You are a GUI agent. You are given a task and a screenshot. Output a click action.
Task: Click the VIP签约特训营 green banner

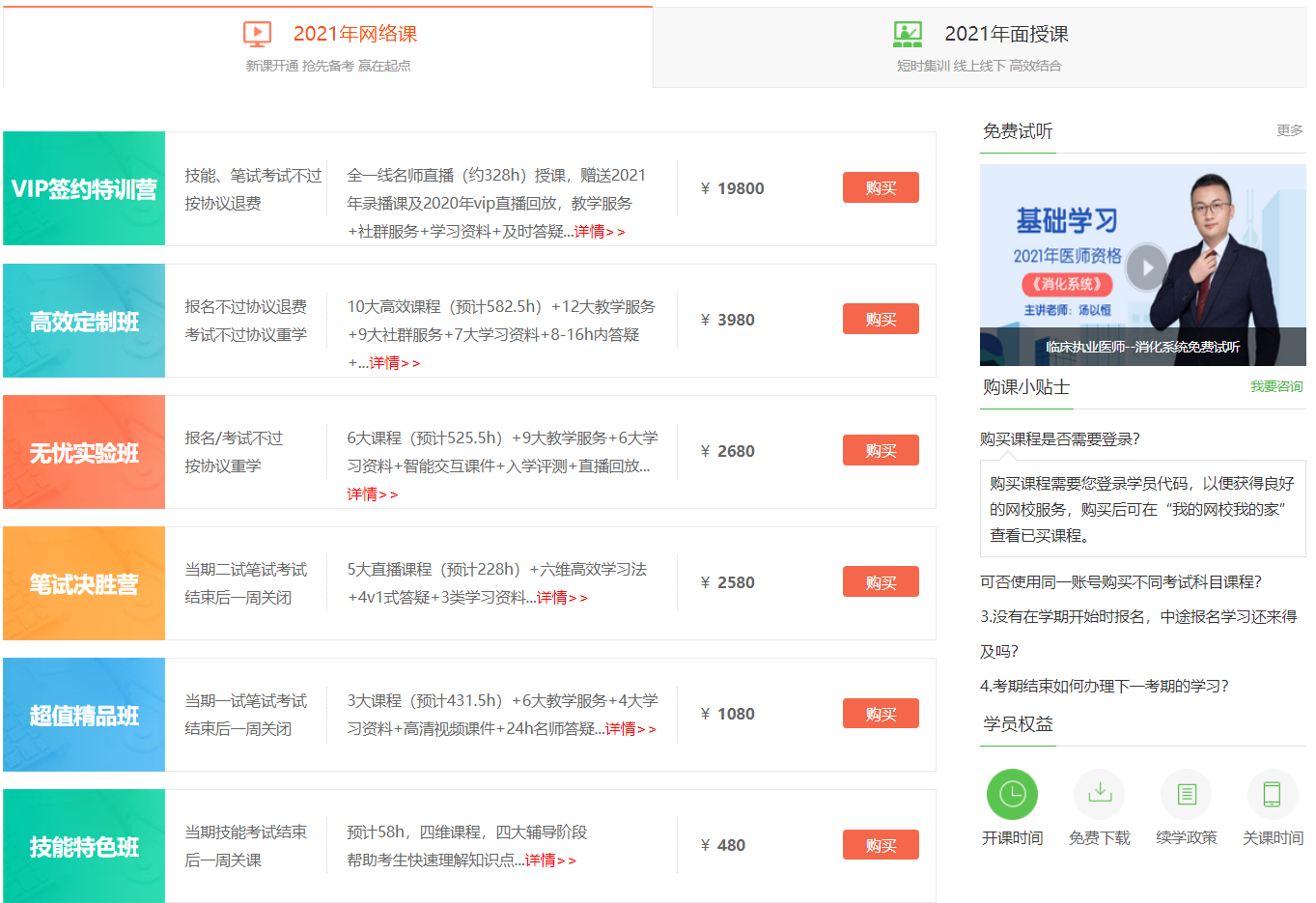84,187
